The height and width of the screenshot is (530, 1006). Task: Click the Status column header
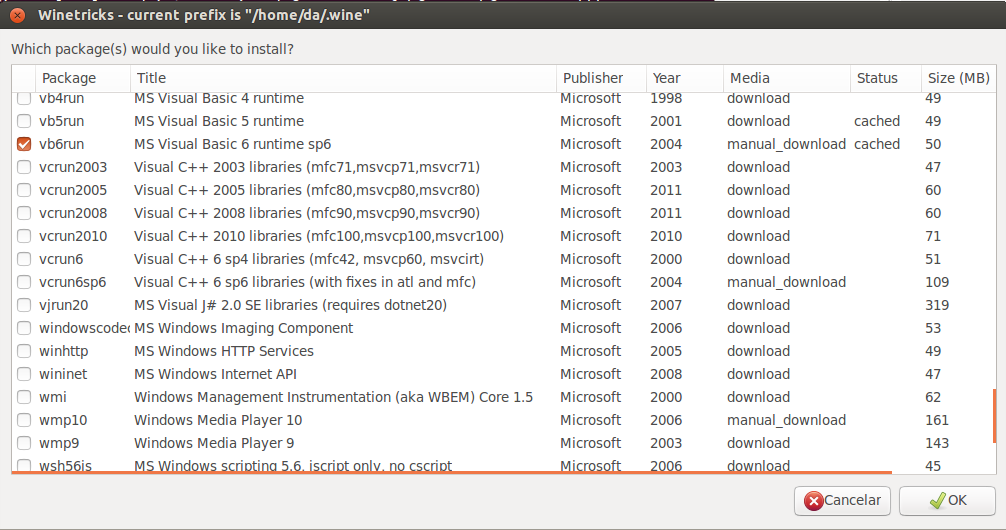885,78
